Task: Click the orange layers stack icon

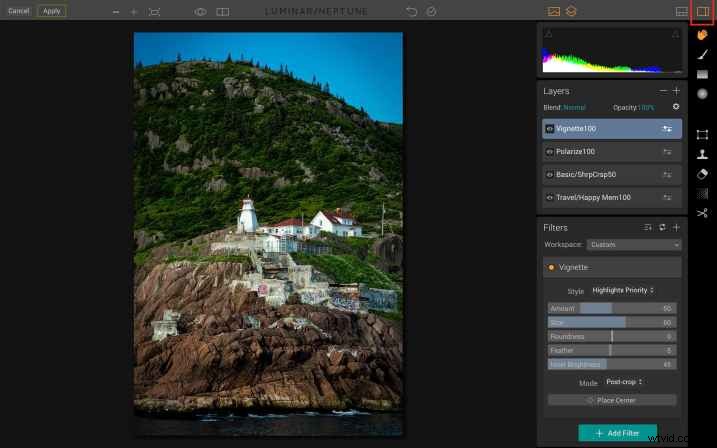Action: [x=571, y=11]
